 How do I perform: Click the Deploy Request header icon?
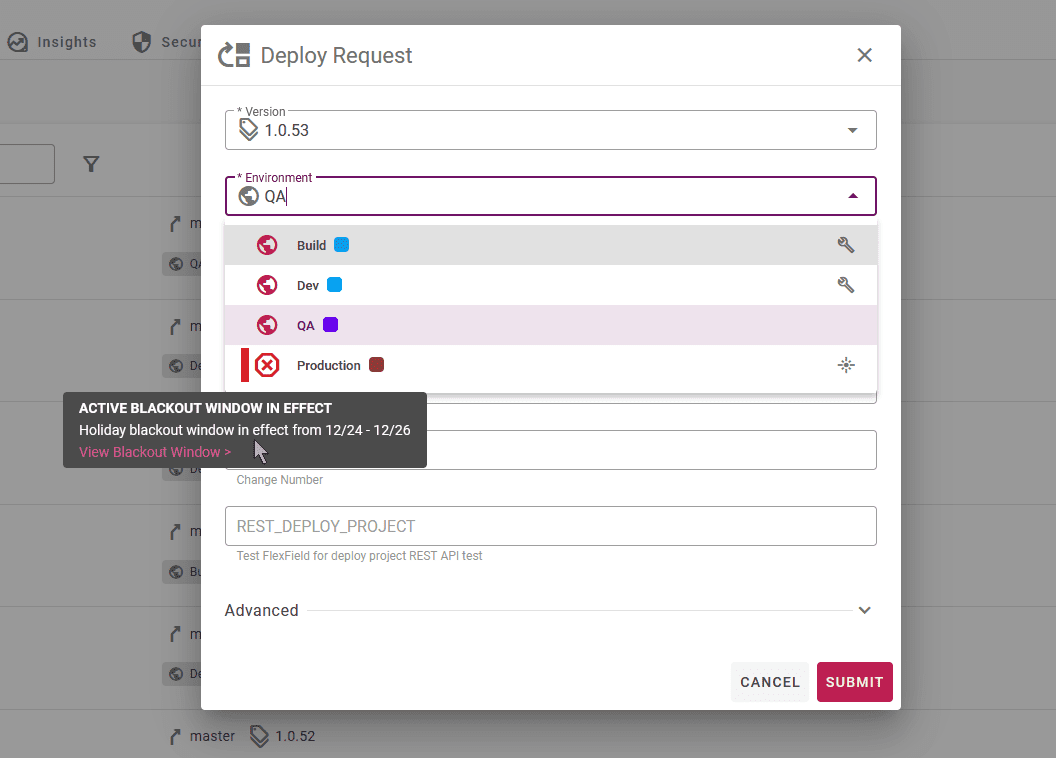(234, 55)
